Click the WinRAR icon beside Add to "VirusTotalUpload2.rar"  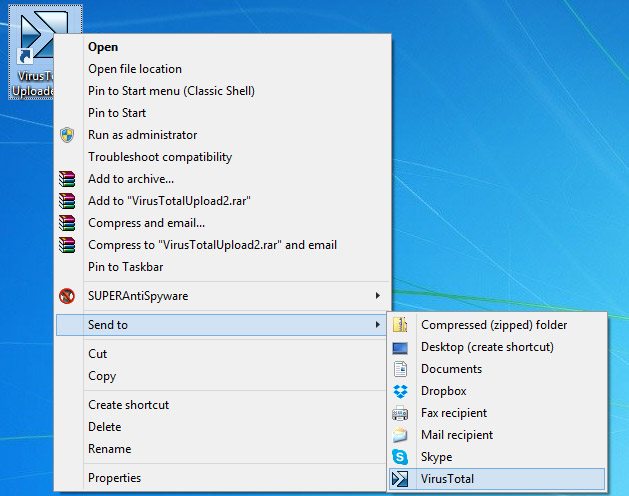pos(67,201)
